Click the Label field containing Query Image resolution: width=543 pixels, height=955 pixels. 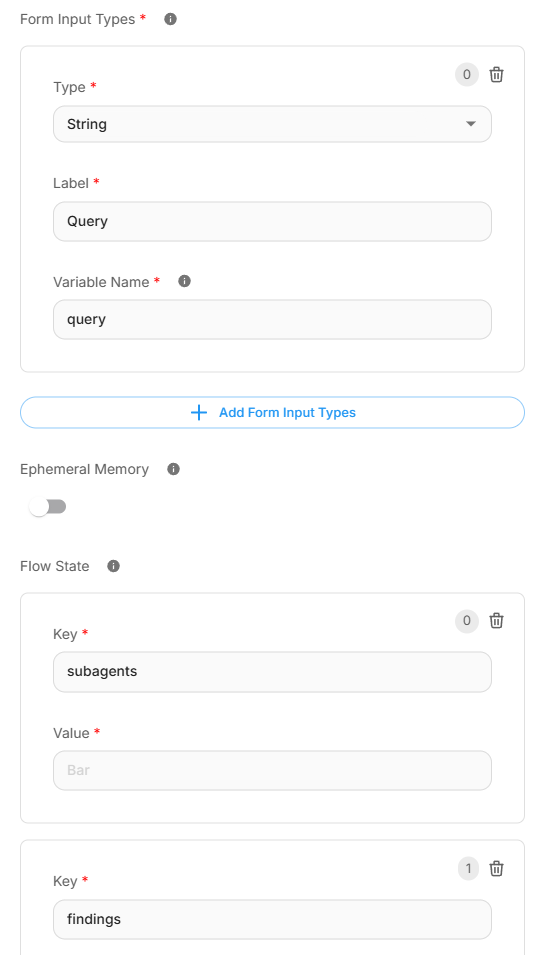(272, 221)
